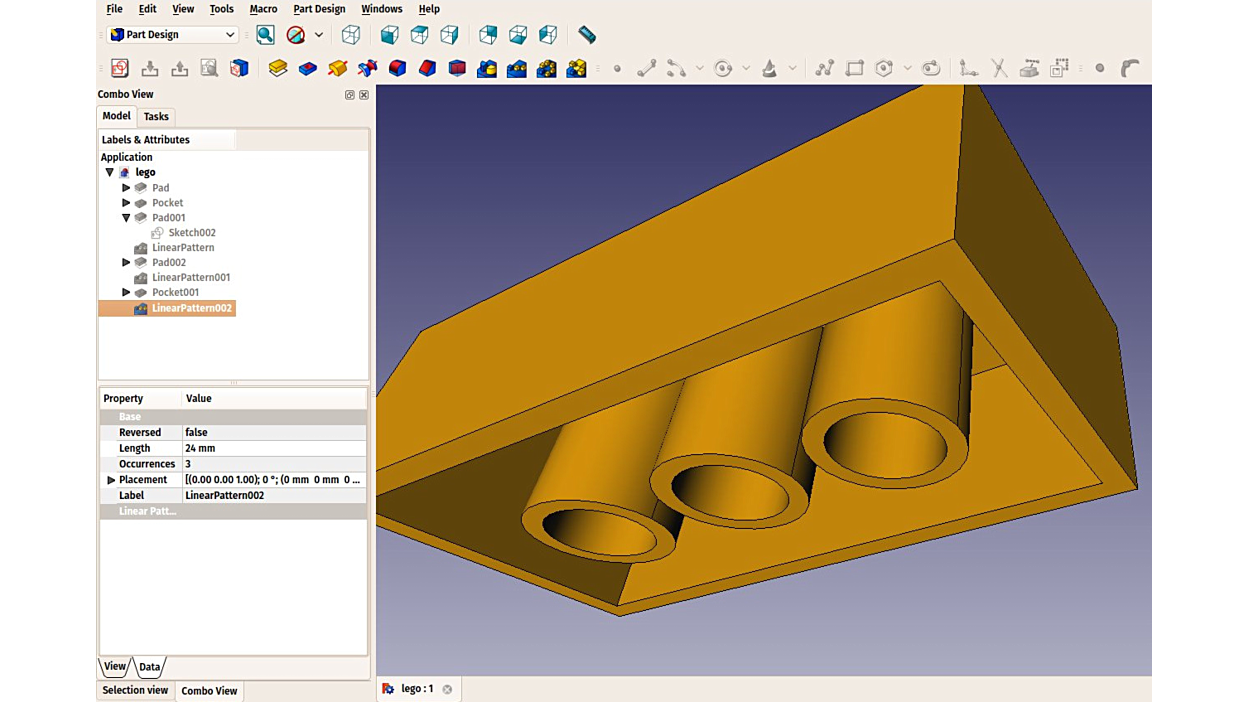Start a new sketch with the sketch icon
The width and height of the screenshot is (1248, 702).
click(120, 68)
